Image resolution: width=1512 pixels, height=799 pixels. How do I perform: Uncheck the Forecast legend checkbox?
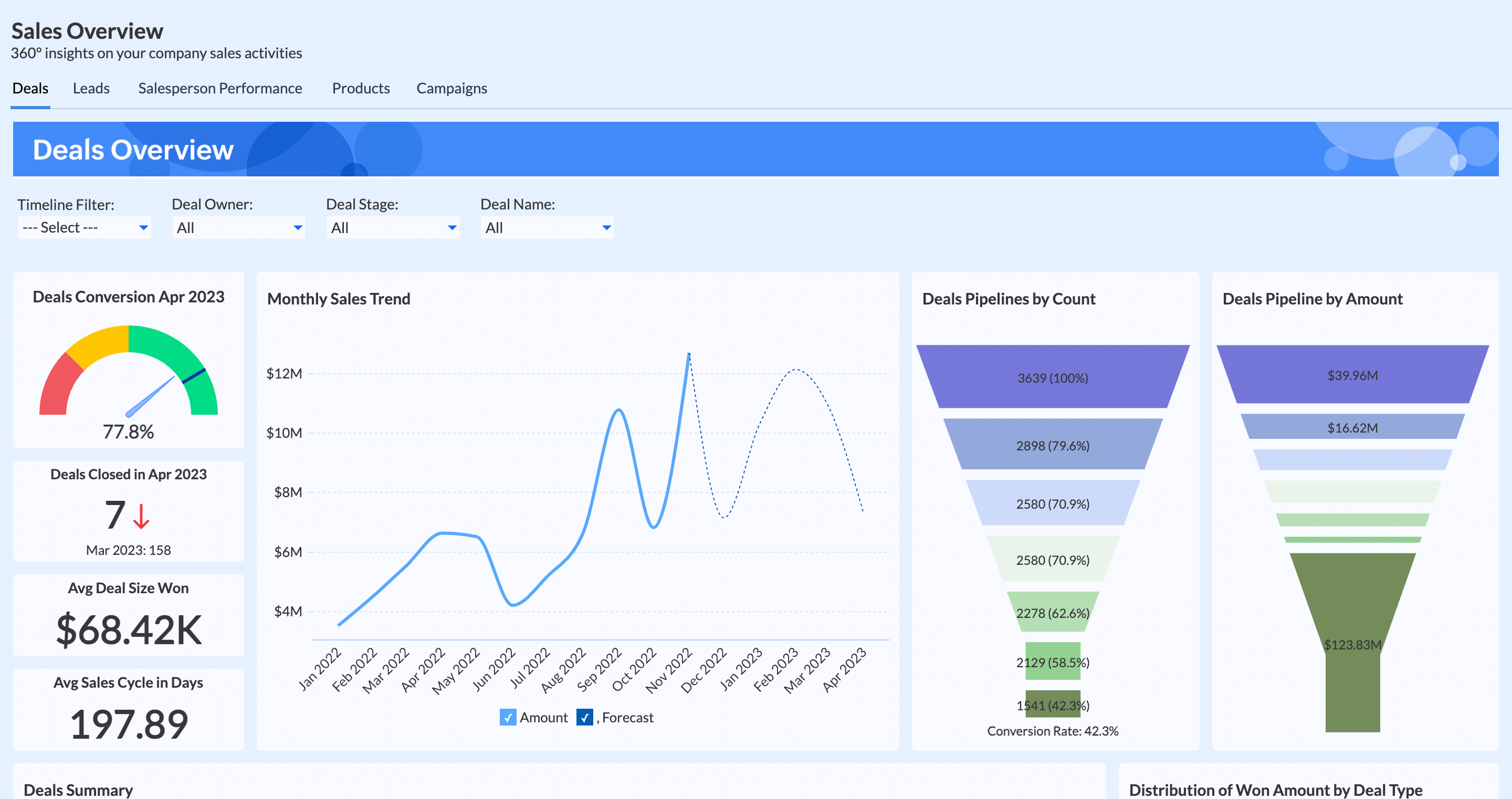(584, 717)
